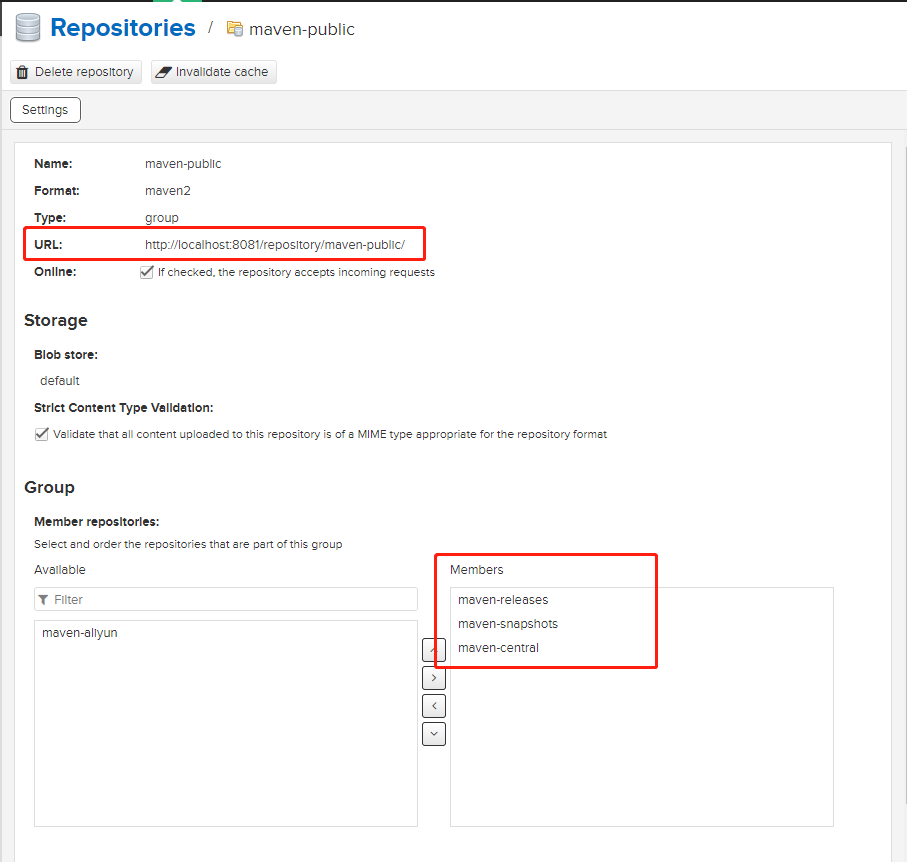The width and height of the screenshot is (907, 862).
Task: Select maven-releases in the Members list
Action: pyautogui.click(x=503, y=600)
